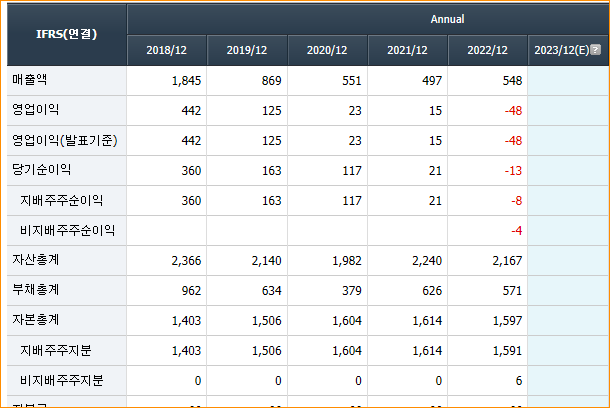Select the 2022/12 column header

tap(487, 50)
